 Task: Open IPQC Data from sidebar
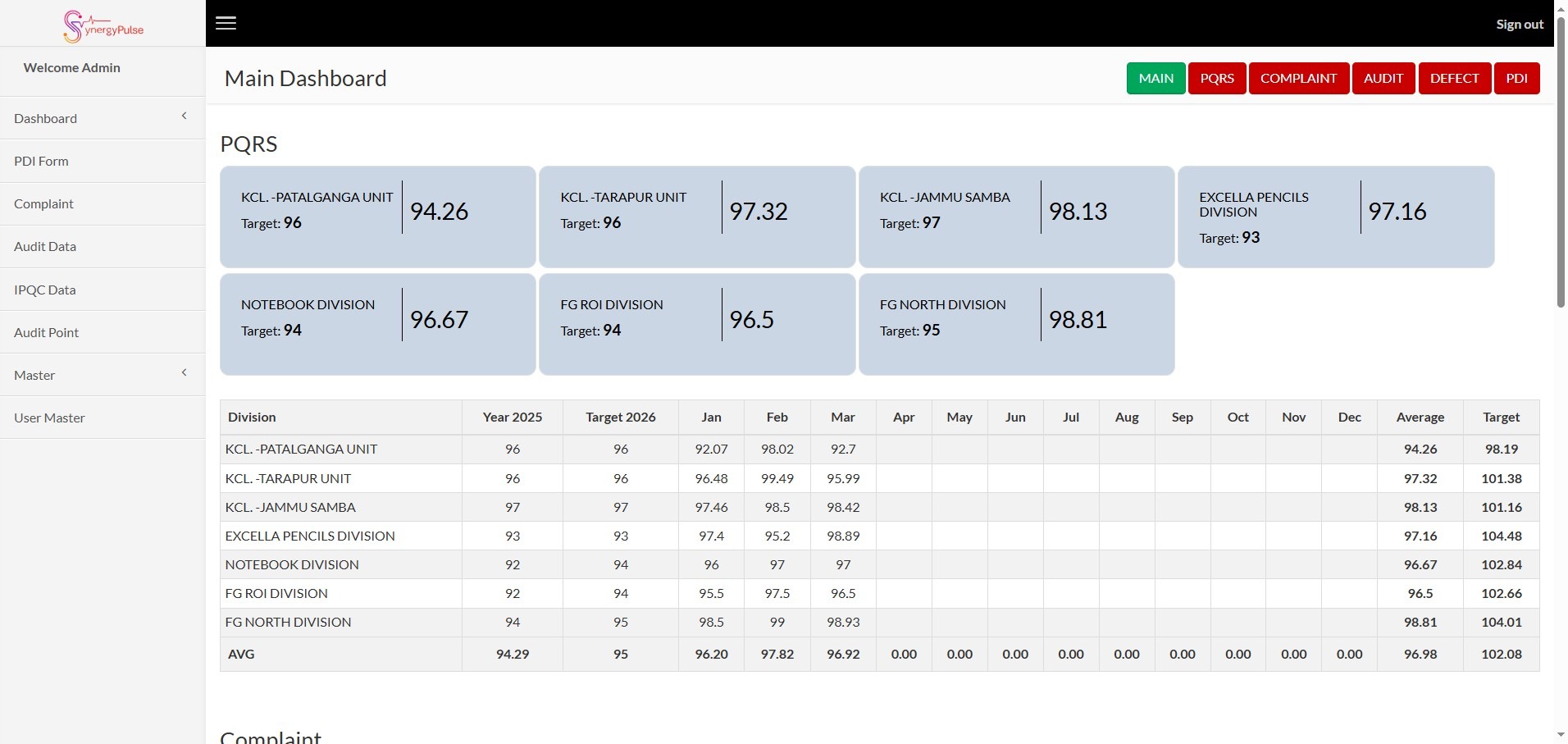[103, 290]
